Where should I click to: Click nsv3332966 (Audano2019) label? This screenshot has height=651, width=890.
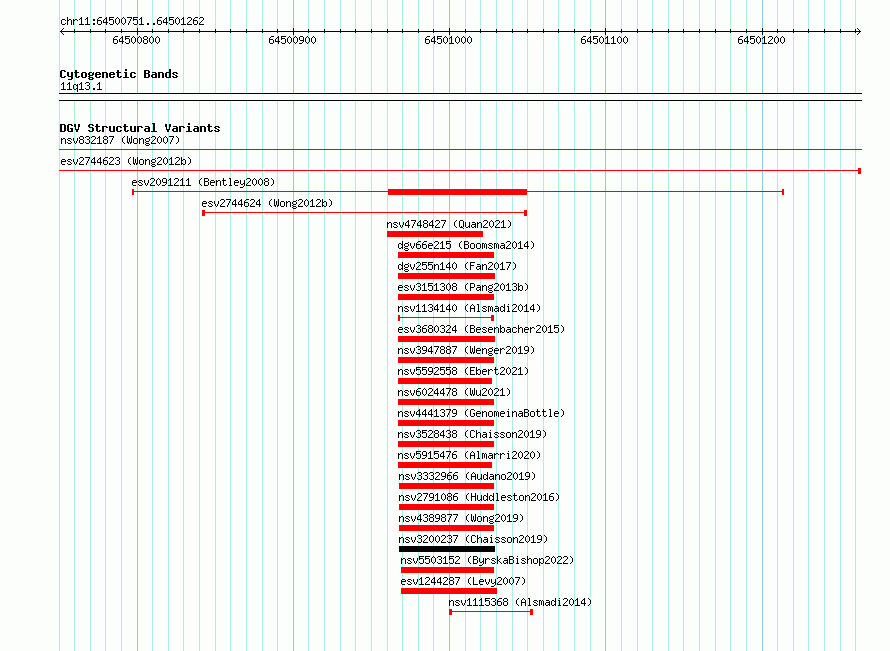(467, 476)
